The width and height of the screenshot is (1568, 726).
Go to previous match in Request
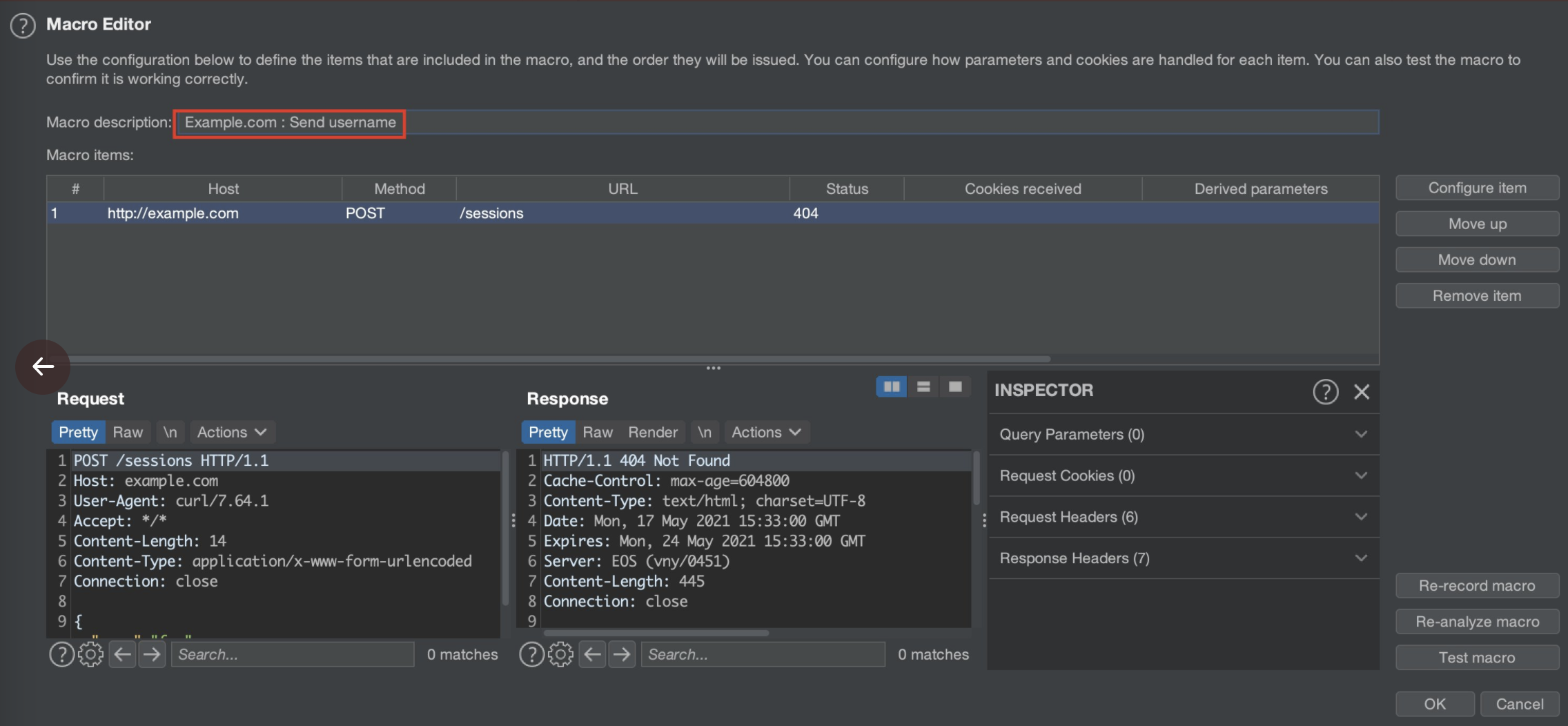tap(123, 654)
